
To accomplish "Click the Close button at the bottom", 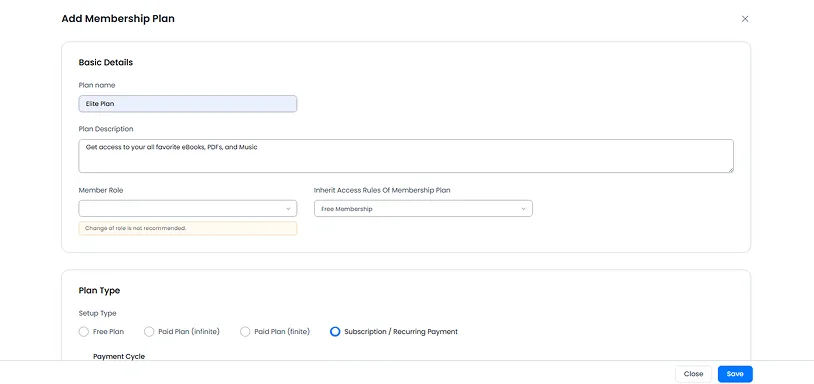I will point(693,374).
